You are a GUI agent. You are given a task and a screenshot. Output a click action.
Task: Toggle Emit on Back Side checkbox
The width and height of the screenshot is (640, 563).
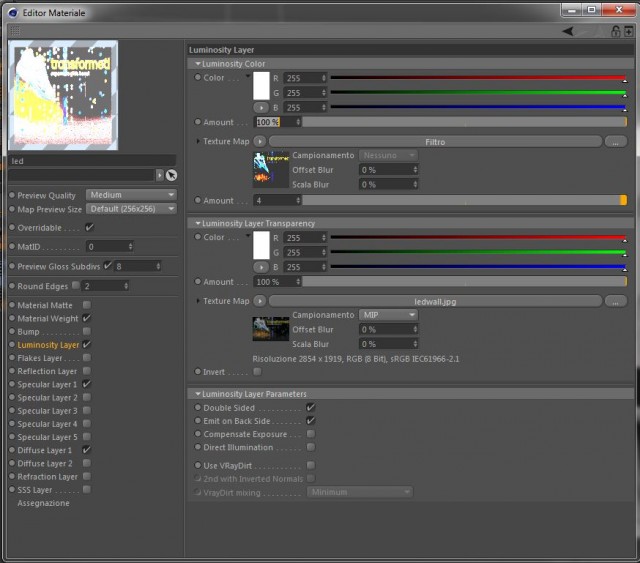coord(311,421)
